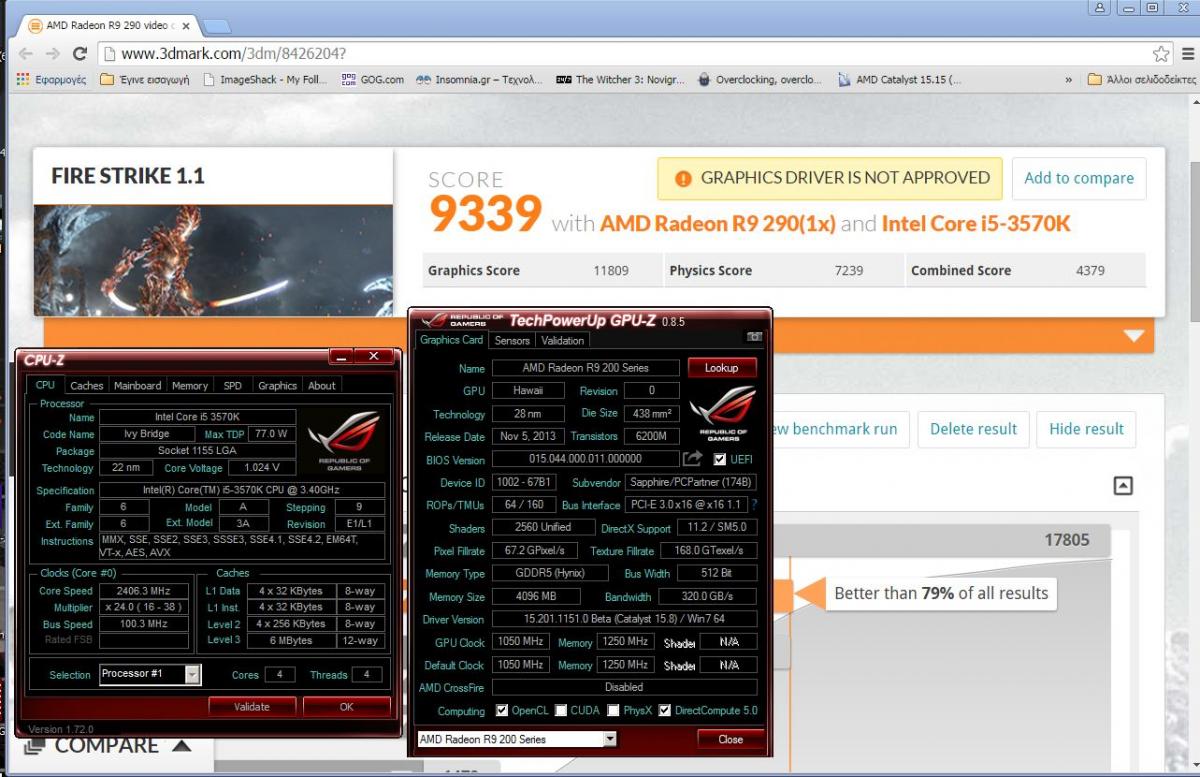Screen dimensions: 1200x777
Task: Click the GPU-Z ROG logo image
Action: [721, 414]
